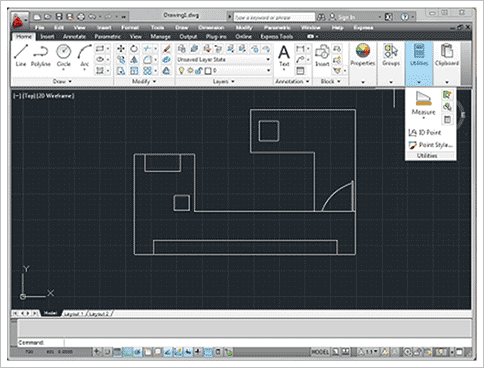
Task: Click the Scale tool in Modify panel
Action: (x=134, y=71)
